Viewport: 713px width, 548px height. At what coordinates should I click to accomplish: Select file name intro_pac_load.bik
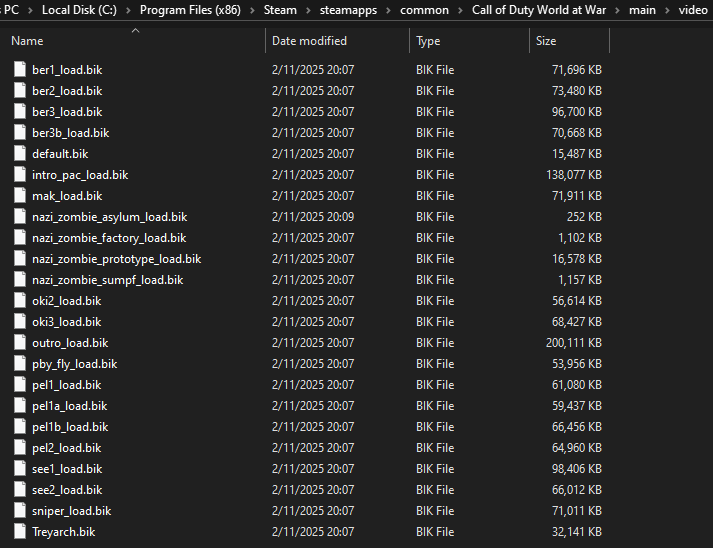point(80,175)
